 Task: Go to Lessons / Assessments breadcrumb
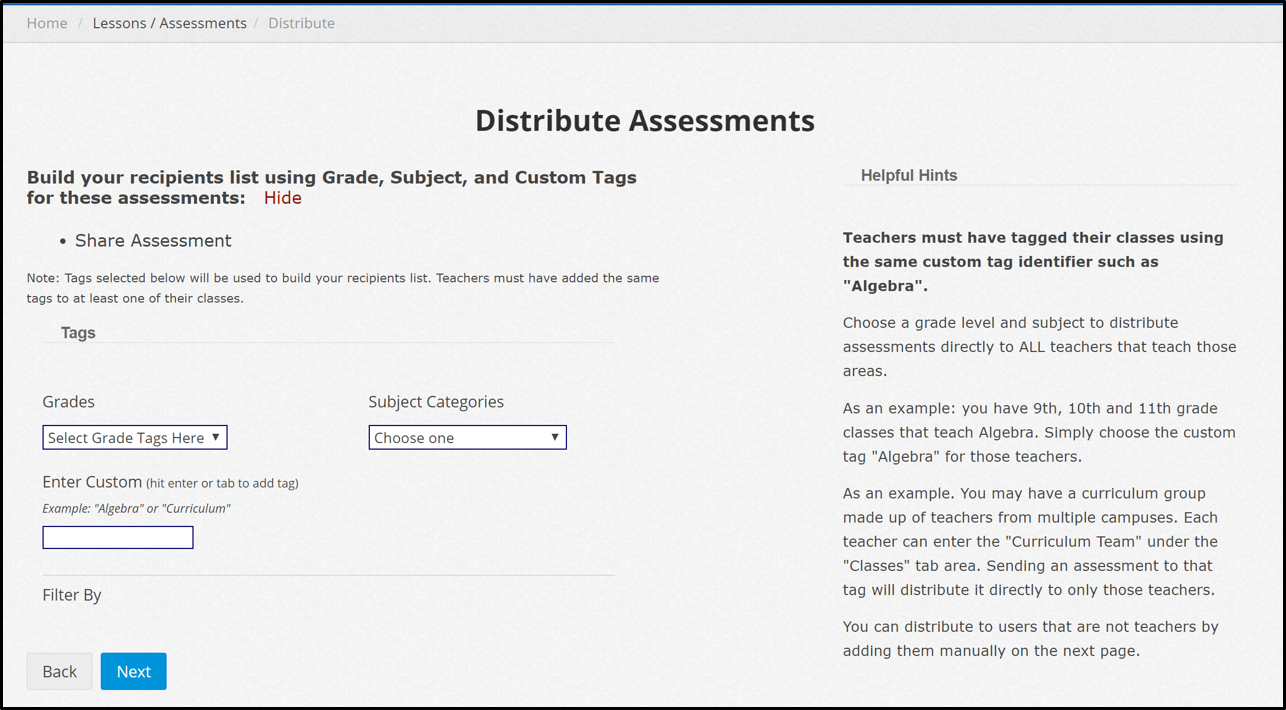click(169, 23)
